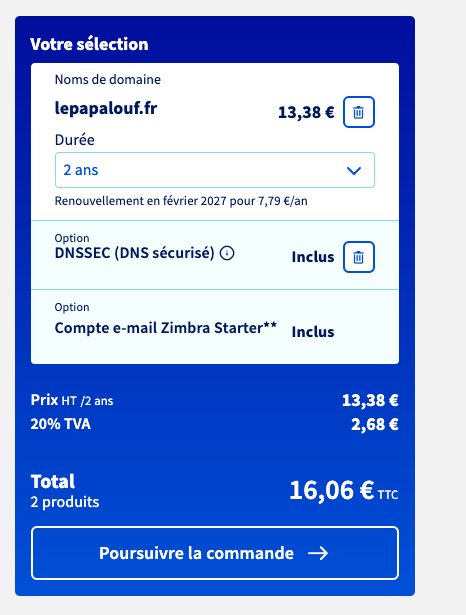Remove the DNSSEC option with its trash icon
Screen dimensions: 466x615
tap(359, 257)
